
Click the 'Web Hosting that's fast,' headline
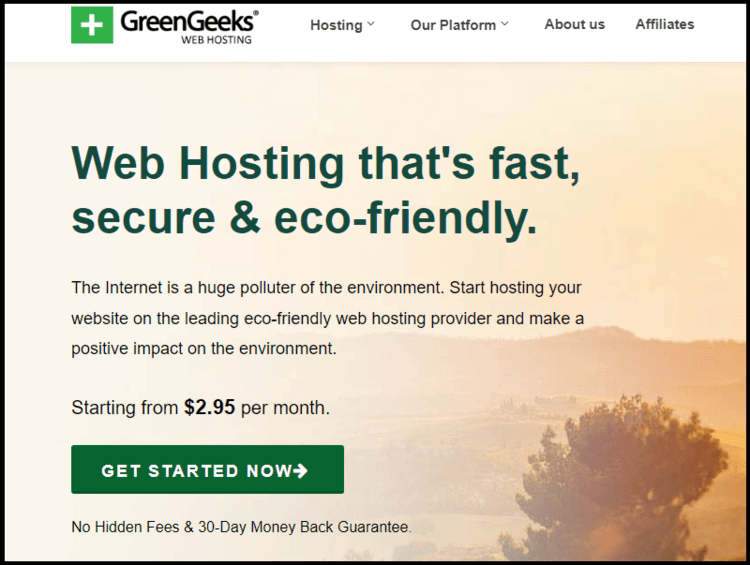[326, 163]
